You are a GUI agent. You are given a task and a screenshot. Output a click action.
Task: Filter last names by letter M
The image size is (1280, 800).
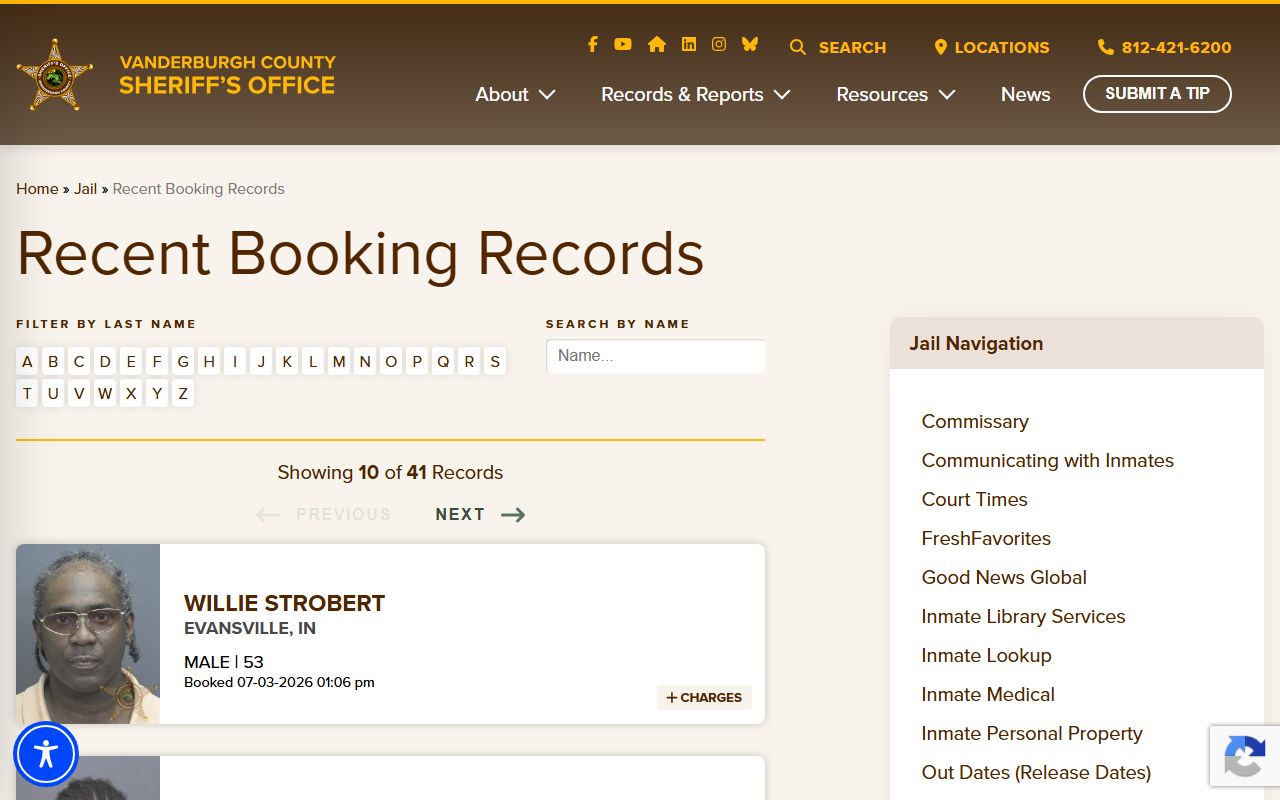[339, 362]
